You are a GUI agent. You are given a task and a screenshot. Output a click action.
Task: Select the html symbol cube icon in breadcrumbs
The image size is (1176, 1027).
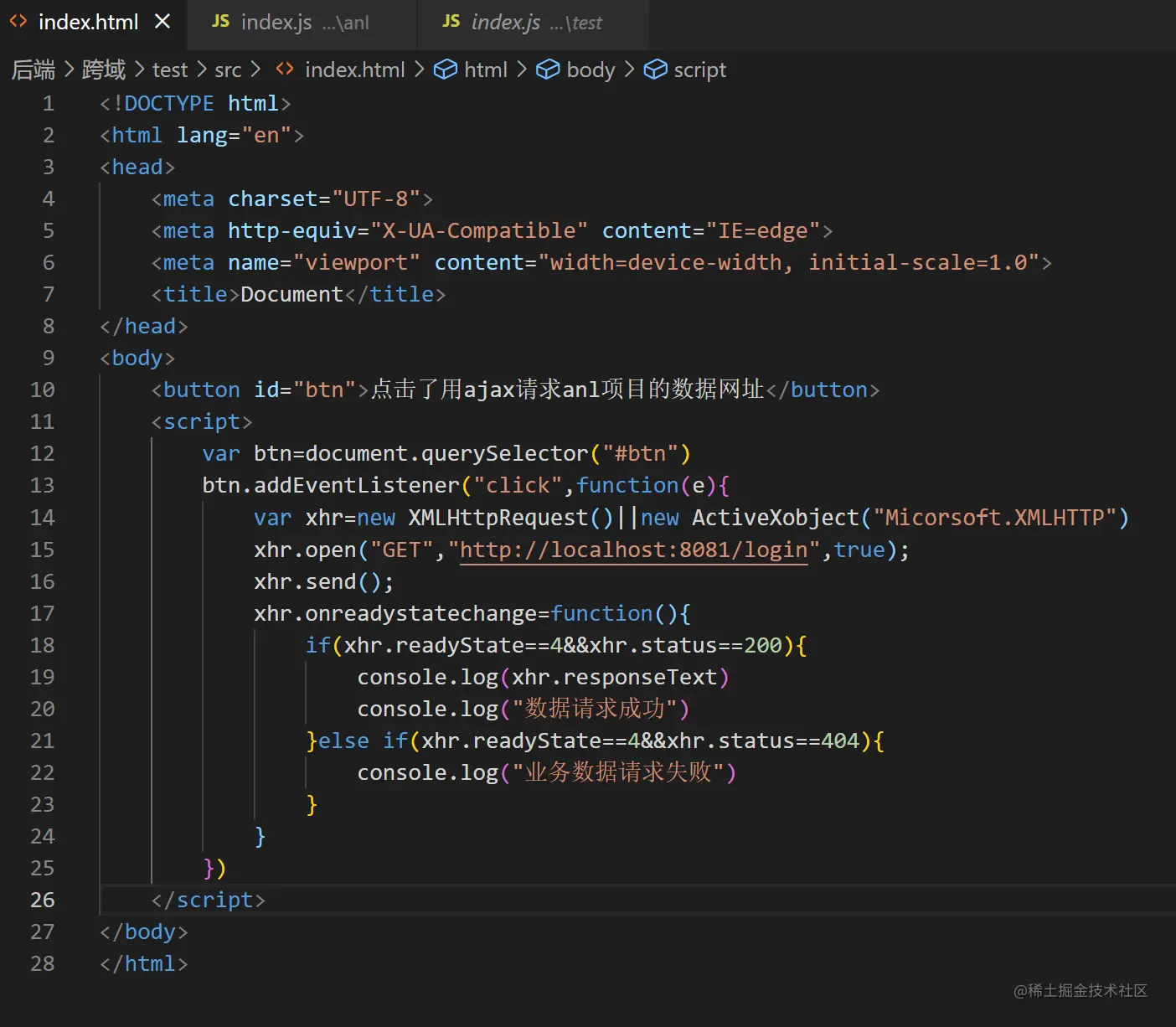[445, 70]
